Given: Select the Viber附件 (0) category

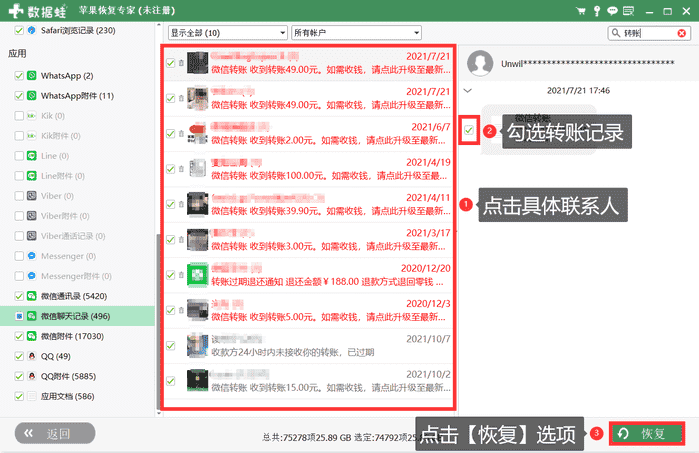Looking at the screenshot, I should pyautogui.click(x=65, y=216).
